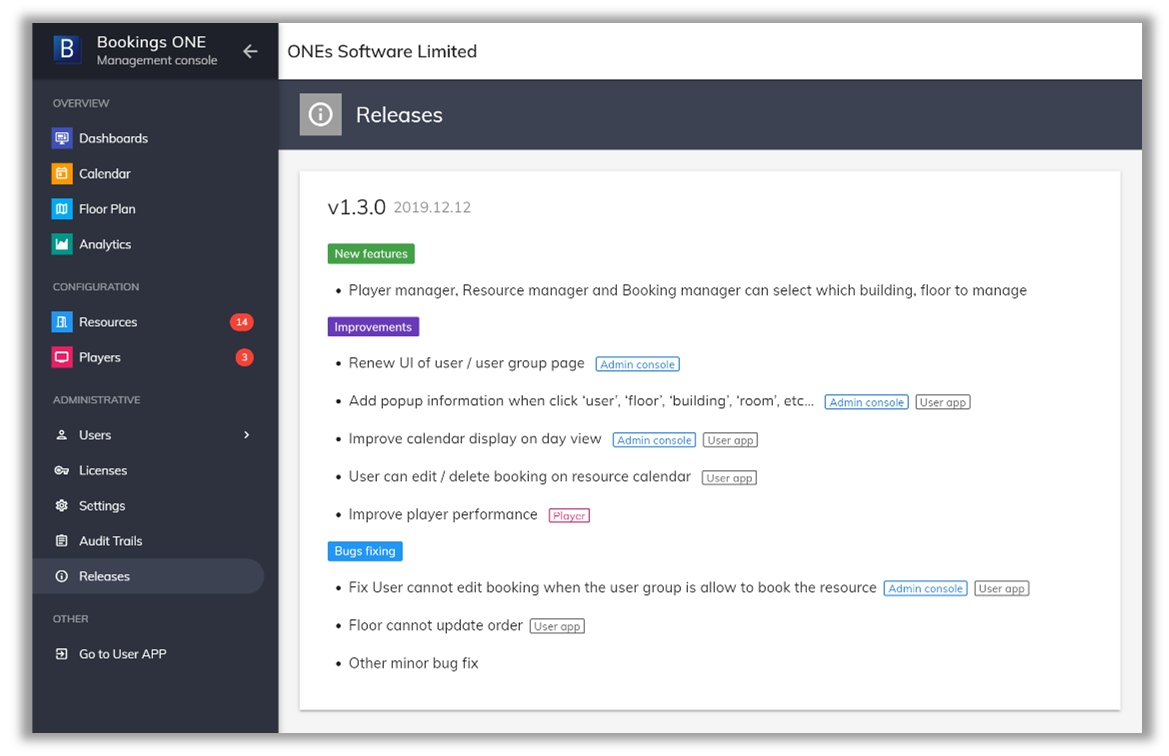Image resolution: width=1169 pixels, height=756 pixels.
Task: Click the Players badge showing 3
Action: pyautogui.click(x=244, y=357)
